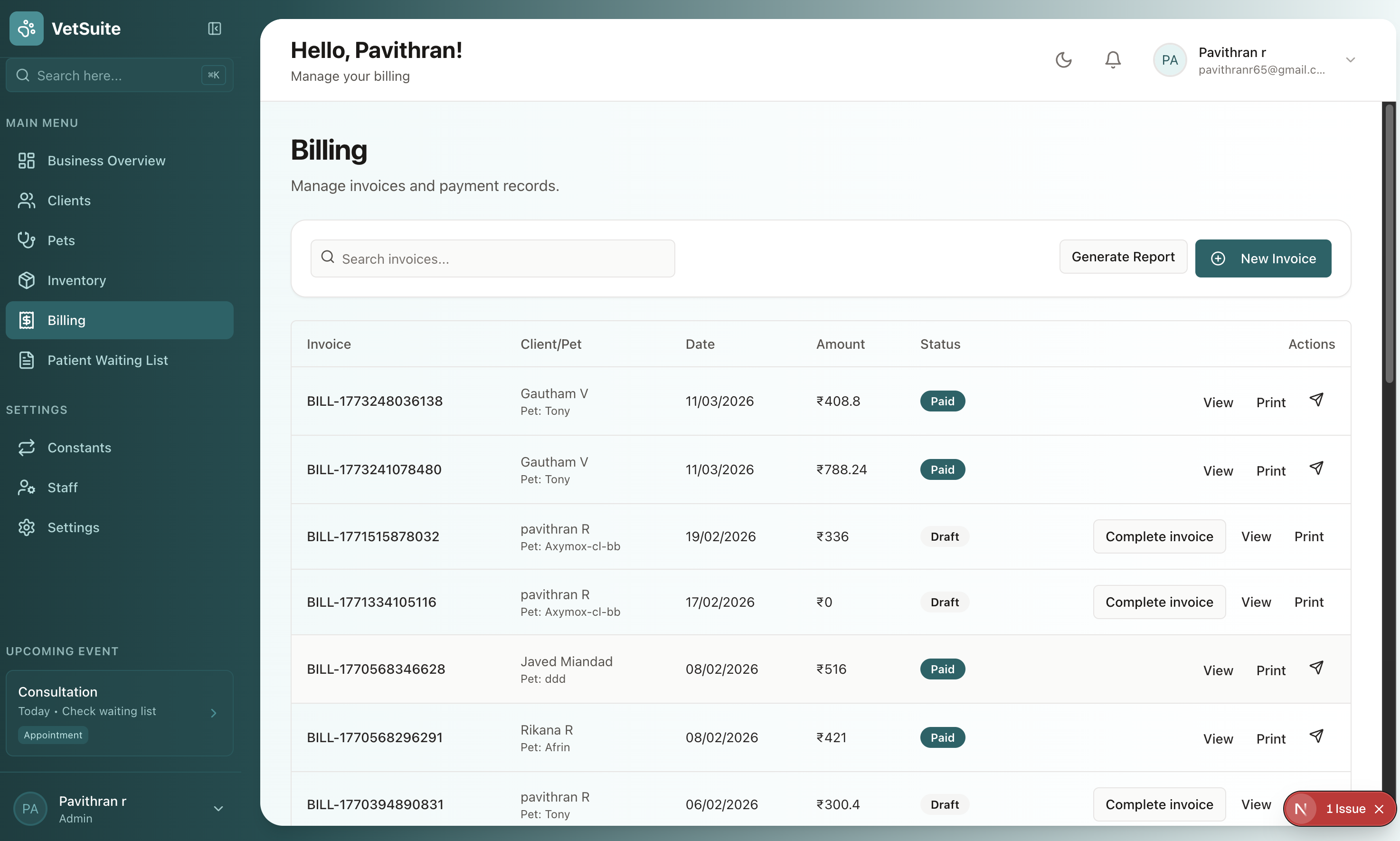The height and width of the screenshot is (841, 1400).
Task: Complete invoice for BILL-1771515878032
Action: 1159,536
